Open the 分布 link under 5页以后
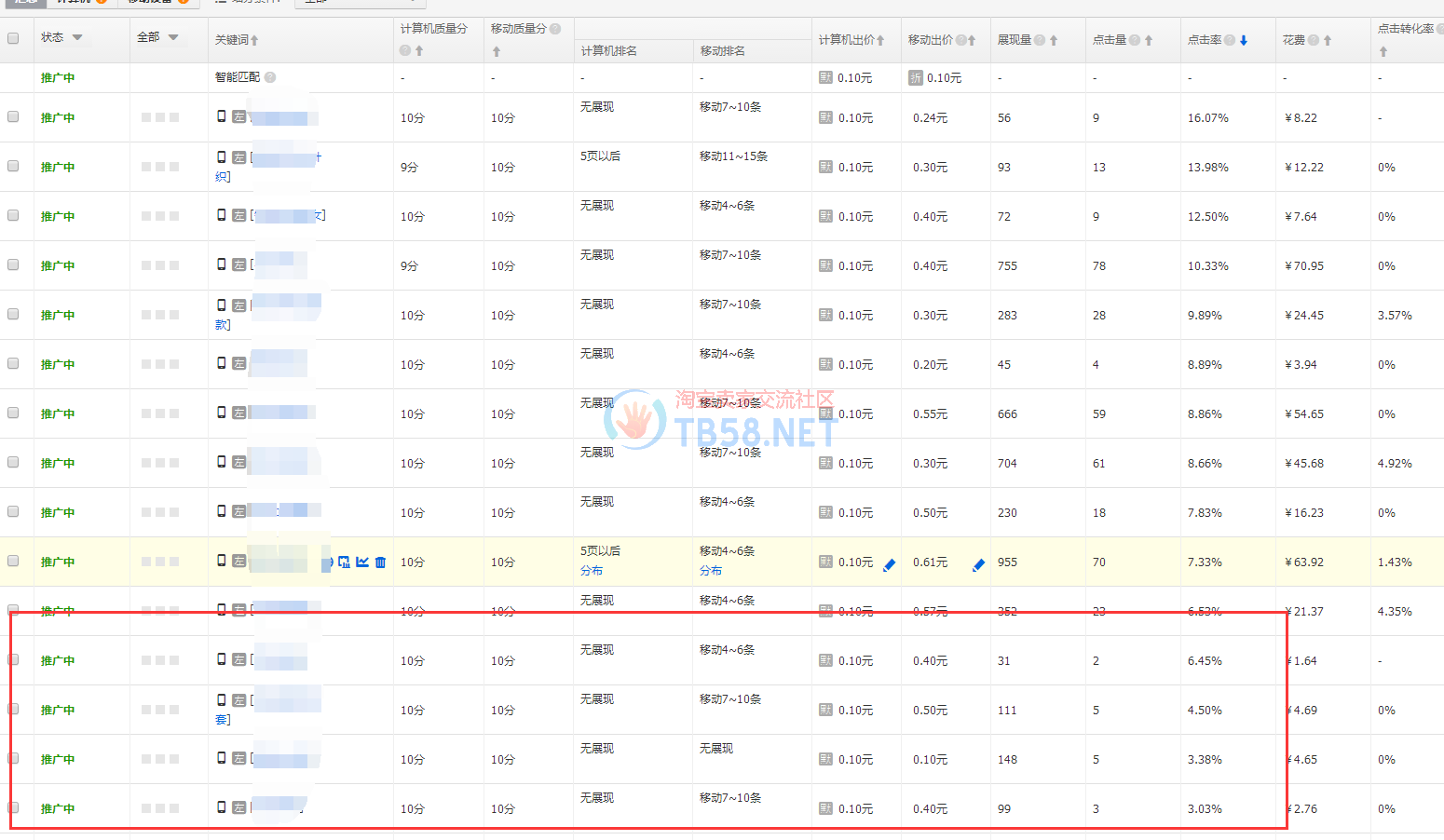1444x840 pixels. [x=592, y=571]
